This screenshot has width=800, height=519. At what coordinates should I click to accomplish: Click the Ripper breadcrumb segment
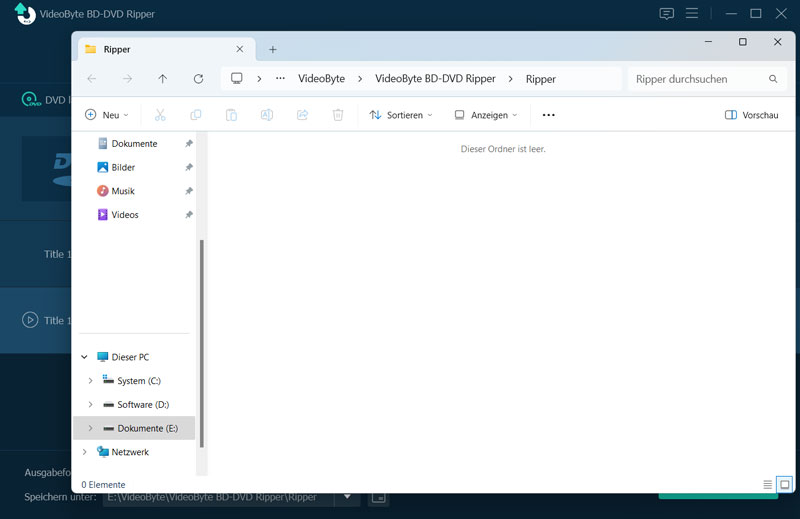point(541,79)
